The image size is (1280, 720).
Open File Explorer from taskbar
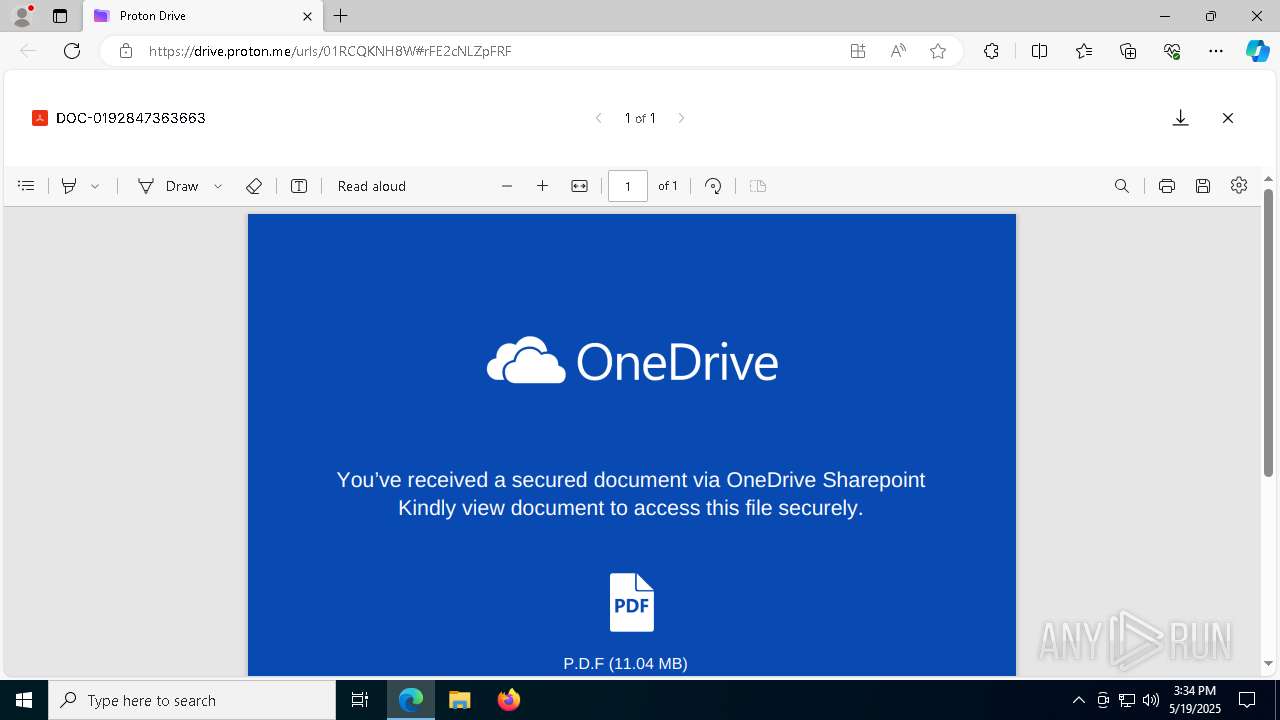(459, 700)
